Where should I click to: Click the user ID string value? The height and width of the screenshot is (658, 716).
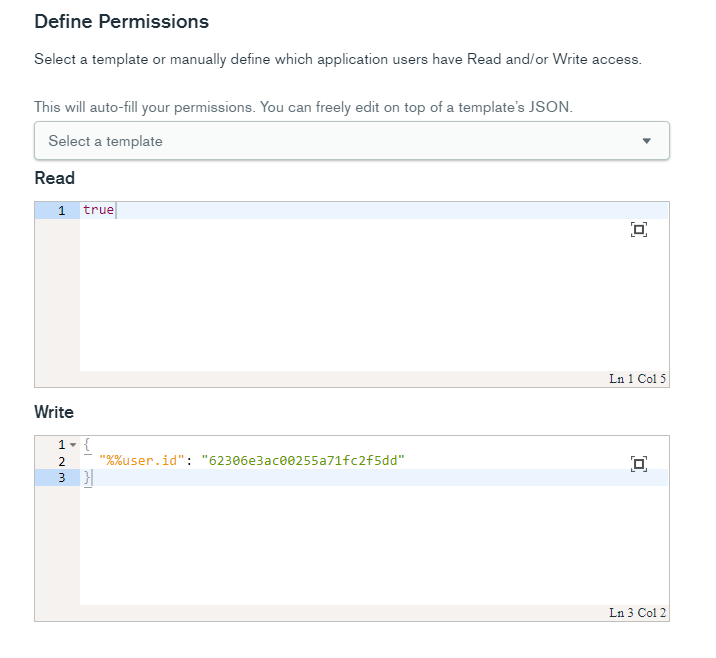point(304,461)
